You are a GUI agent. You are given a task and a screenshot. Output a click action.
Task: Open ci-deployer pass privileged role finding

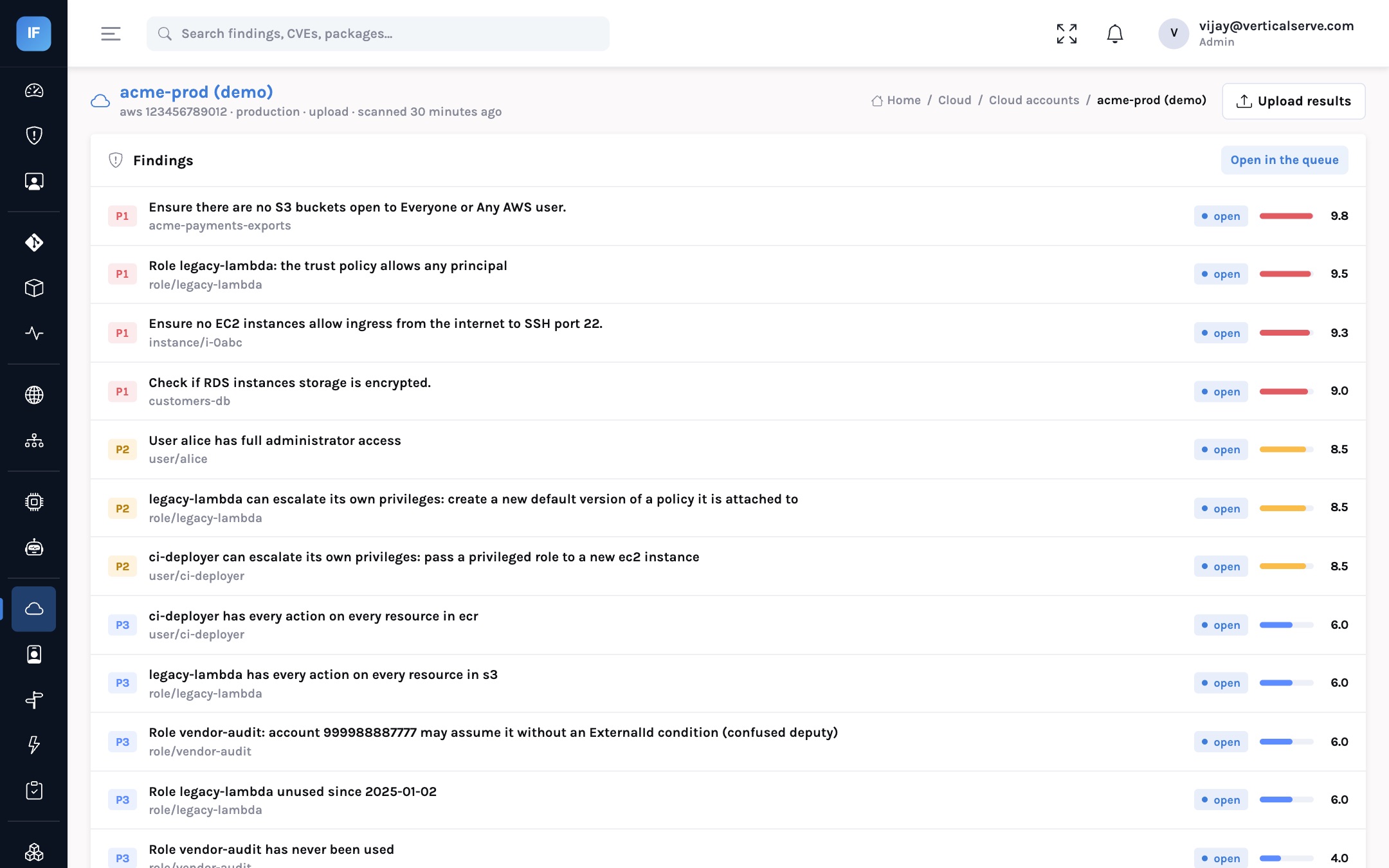click(728, 566)
